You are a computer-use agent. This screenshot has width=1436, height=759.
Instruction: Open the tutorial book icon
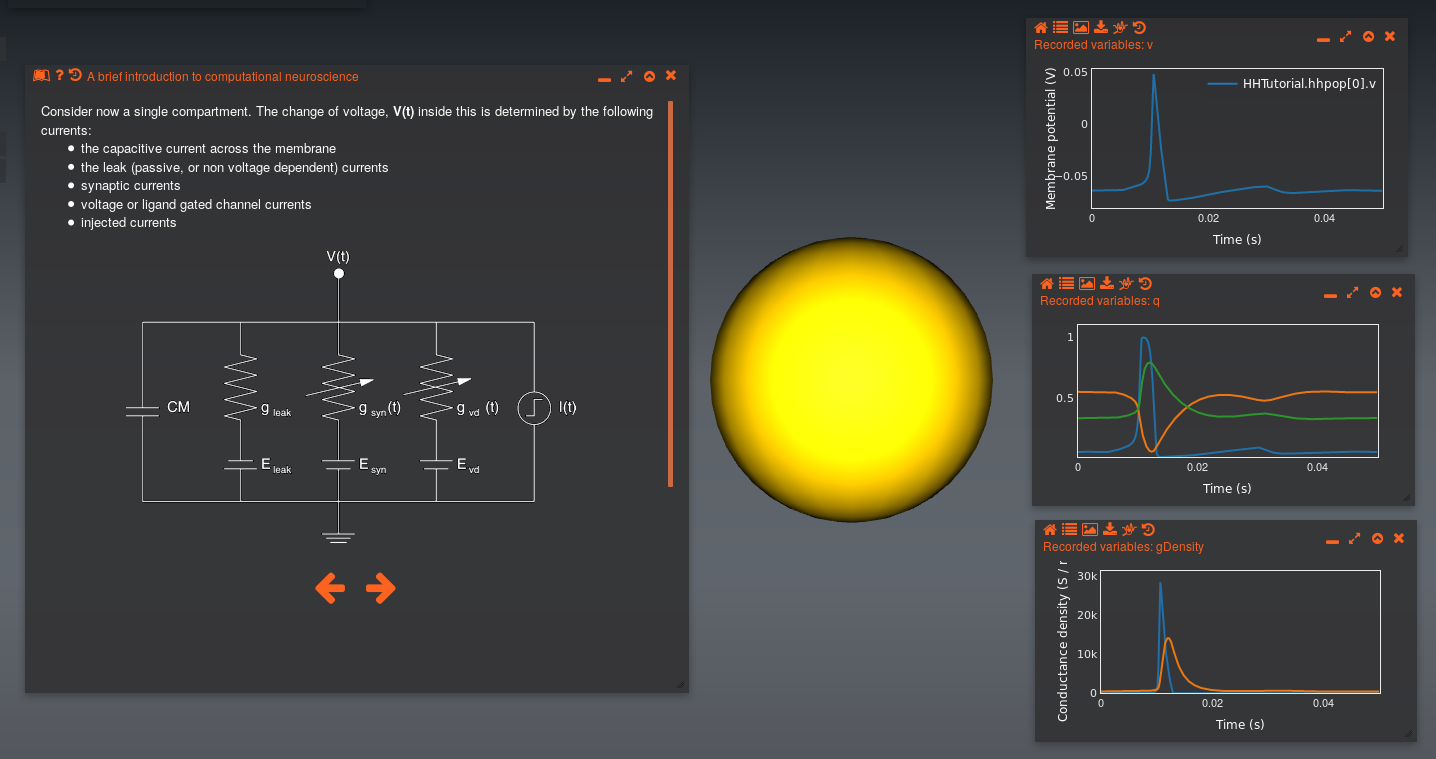click(x=41, y=76)
